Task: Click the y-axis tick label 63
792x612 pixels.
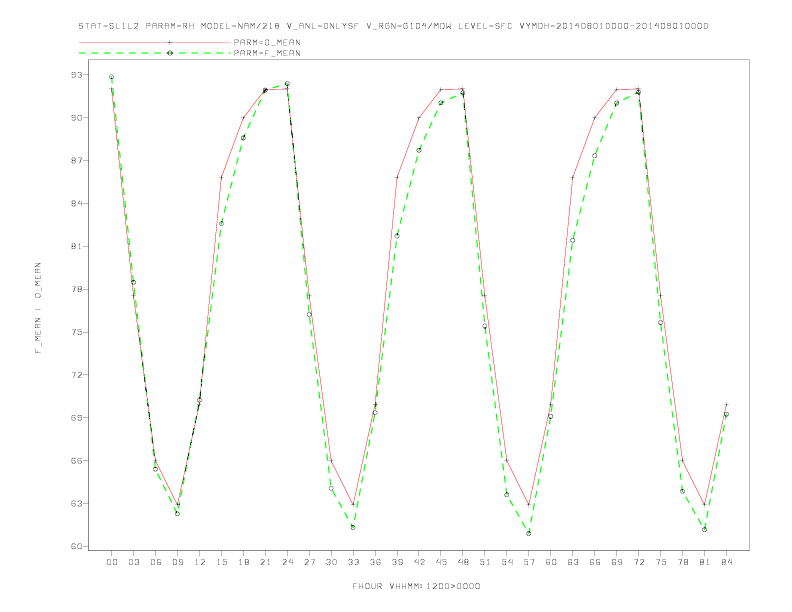Action: pos(76,503)
